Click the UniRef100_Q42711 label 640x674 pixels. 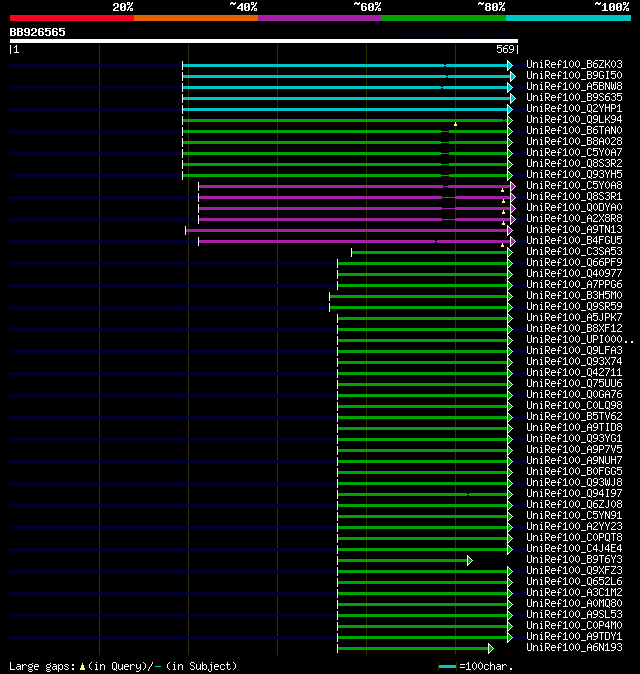[574, 373]
